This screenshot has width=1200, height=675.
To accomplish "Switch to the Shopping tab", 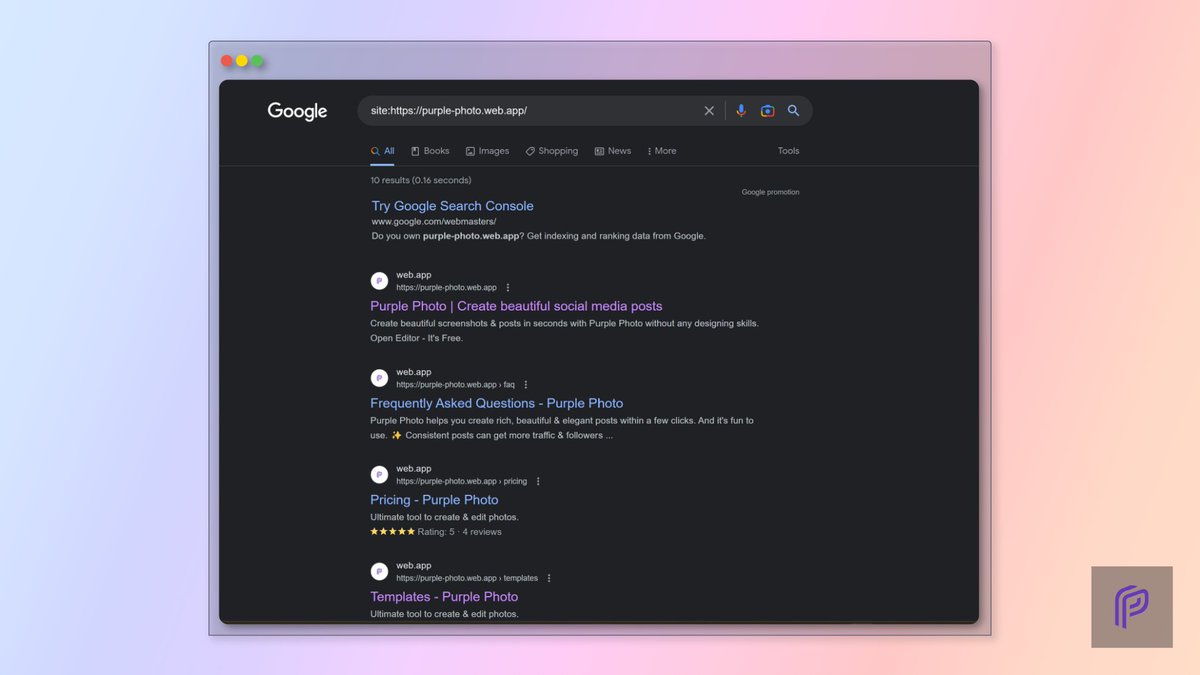I will [x=552, y=151].
